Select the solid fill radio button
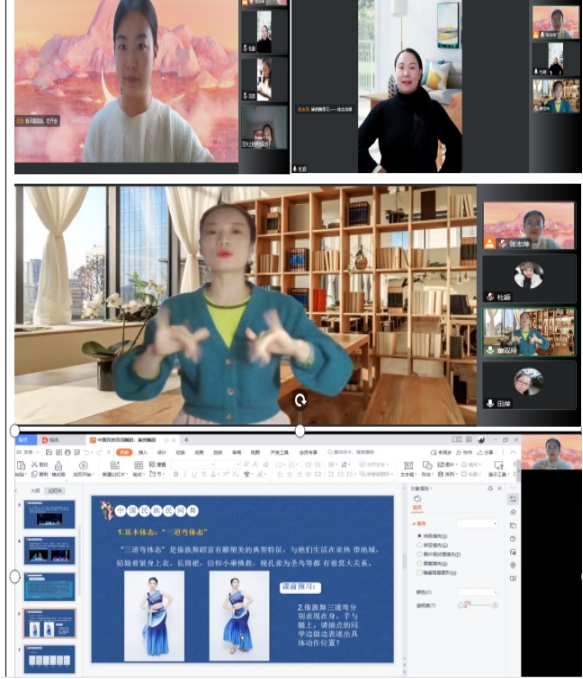The width and height of the screenshot is (583, 679). pos(419,536)
